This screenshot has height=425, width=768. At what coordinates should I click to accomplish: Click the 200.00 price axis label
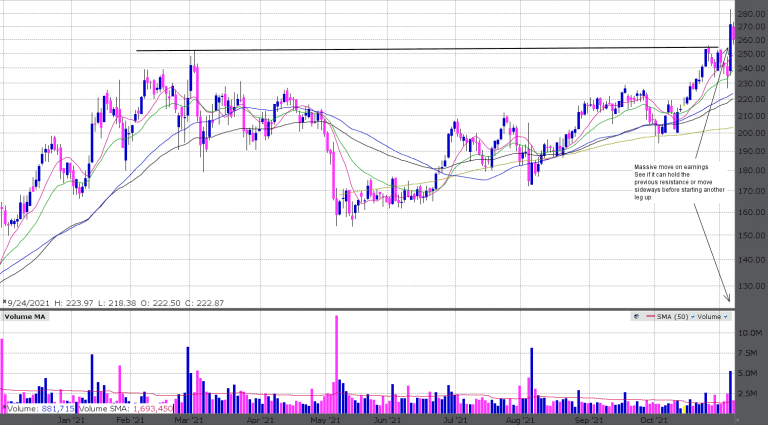click(750, 132)
